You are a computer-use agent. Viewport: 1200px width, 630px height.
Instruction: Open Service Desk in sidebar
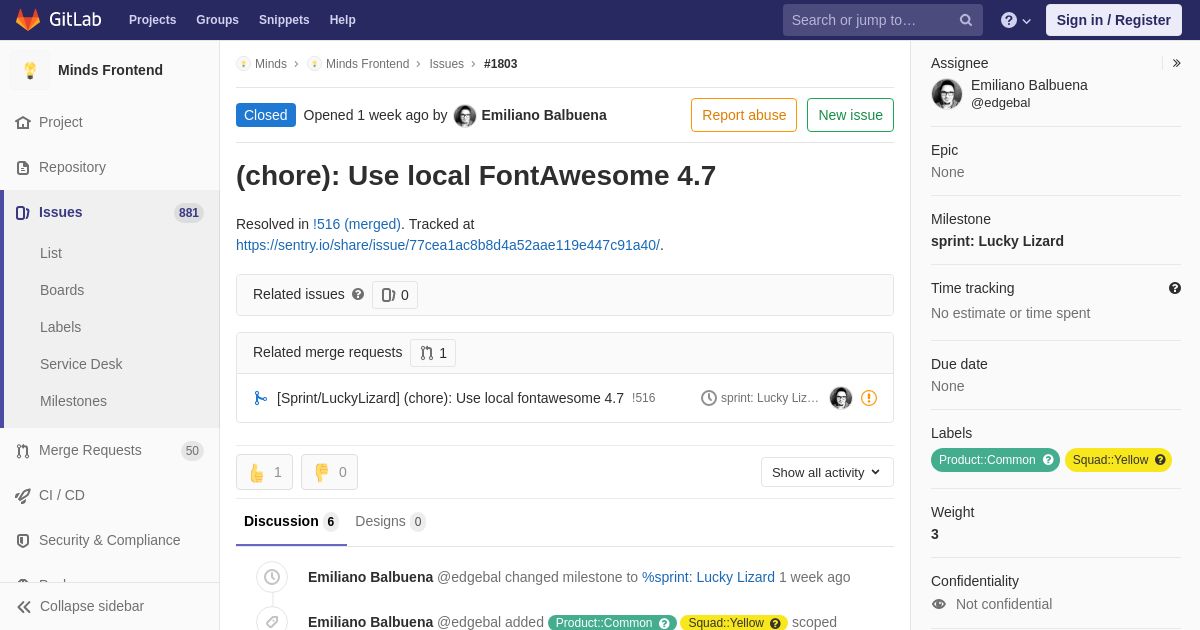(x=81, y=364)
